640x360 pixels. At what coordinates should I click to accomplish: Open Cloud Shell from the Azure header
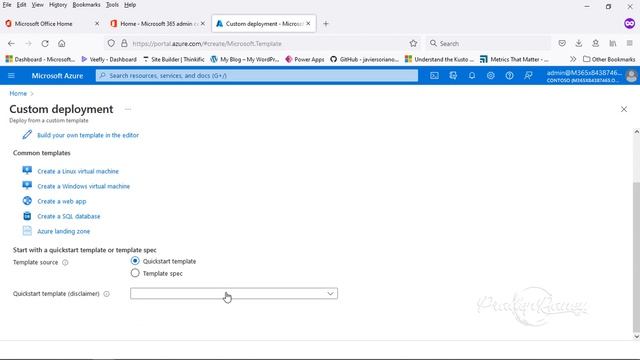pos(434,76)
